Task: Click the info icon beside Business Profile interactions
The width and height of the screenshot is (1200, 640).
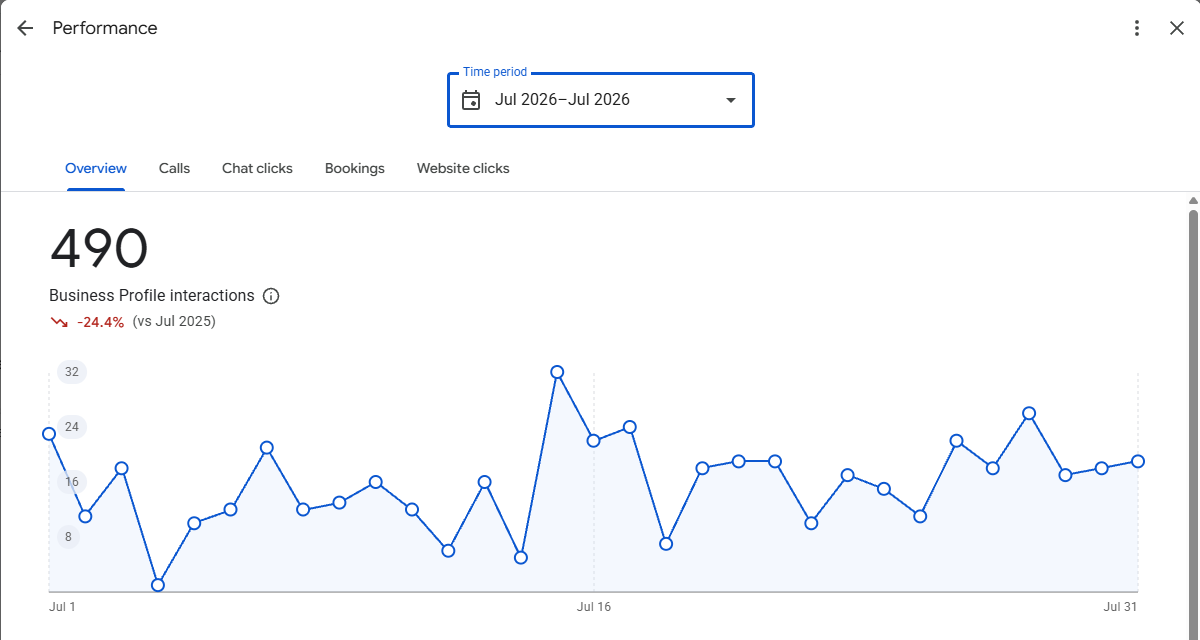Action: pos(271,296)
